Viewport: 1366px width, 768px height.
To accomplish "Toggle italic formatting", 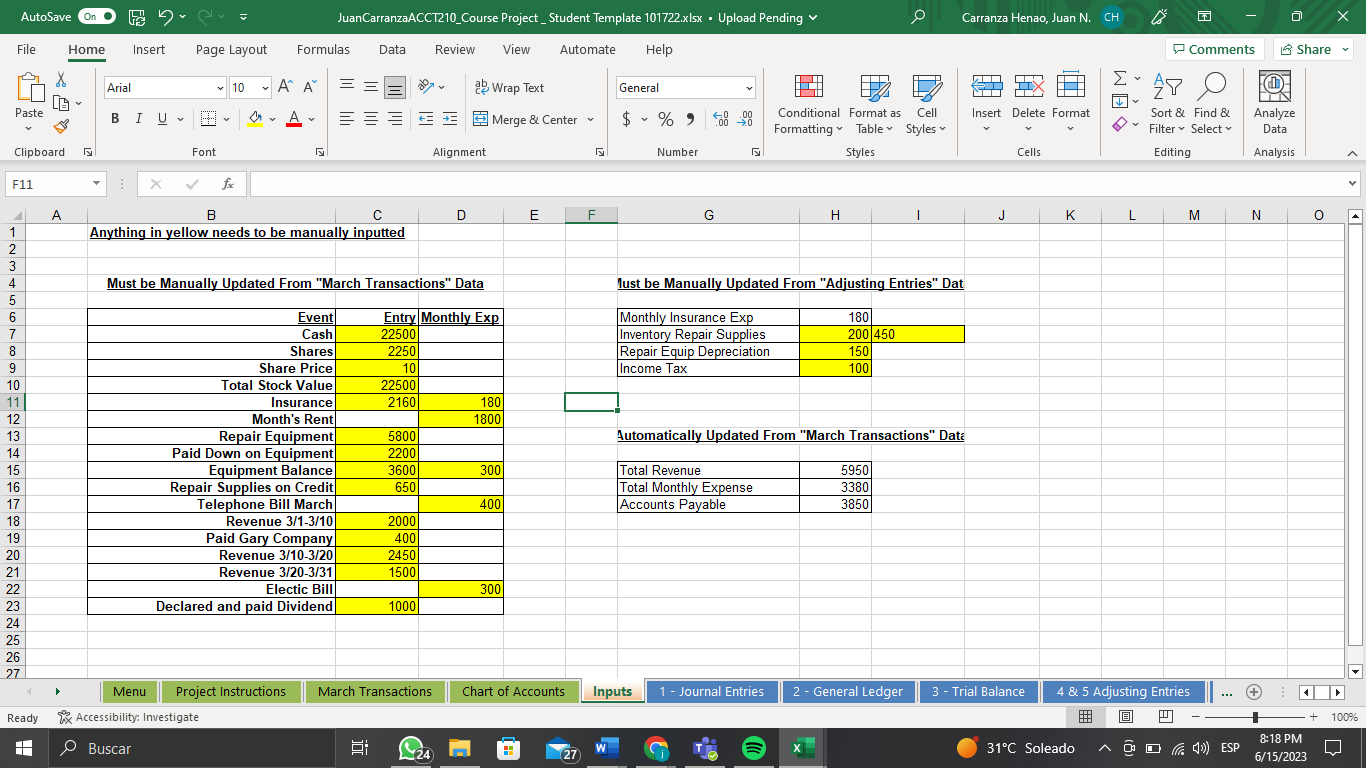I will pos(138,118).
